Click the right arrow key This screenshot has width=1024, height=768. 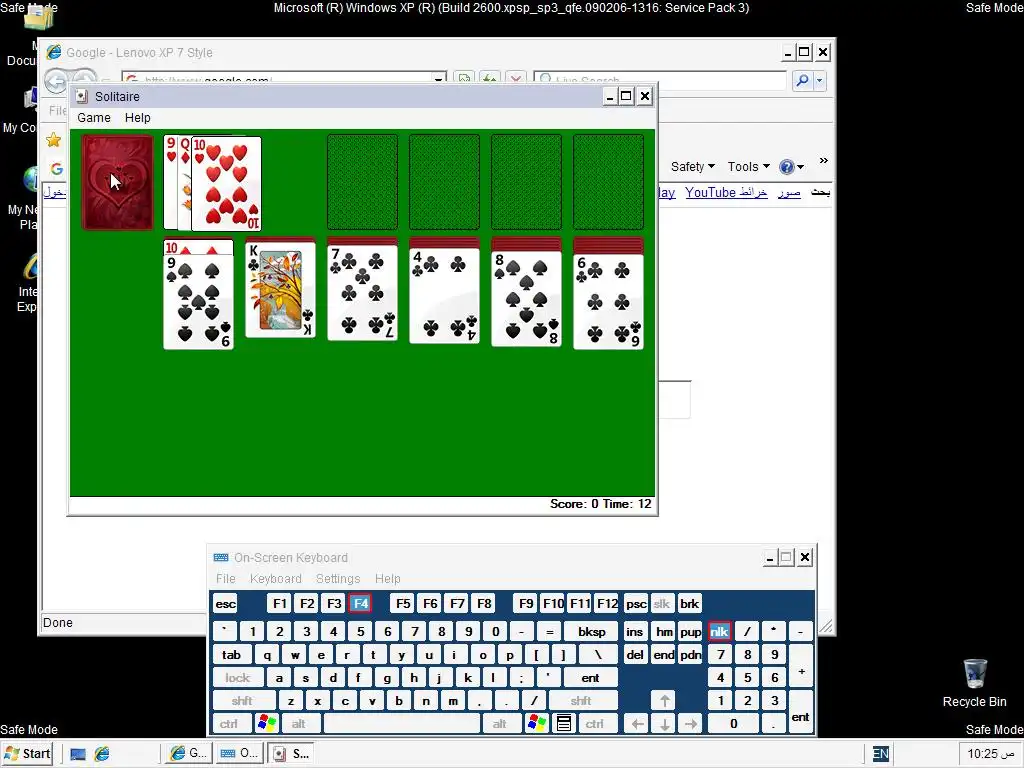tap(691, 724)
